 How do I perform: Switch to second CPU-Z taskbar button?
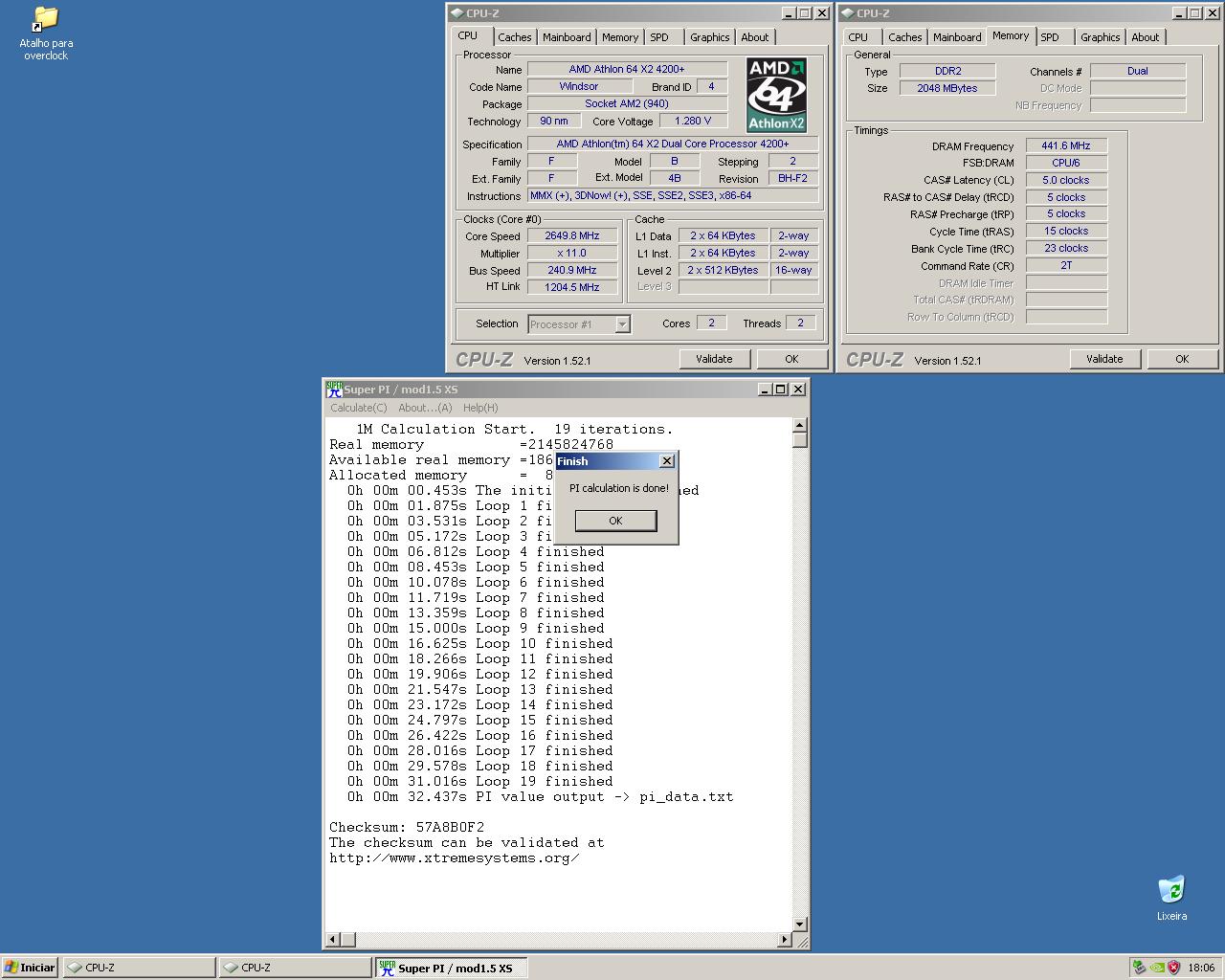[294, 968]
